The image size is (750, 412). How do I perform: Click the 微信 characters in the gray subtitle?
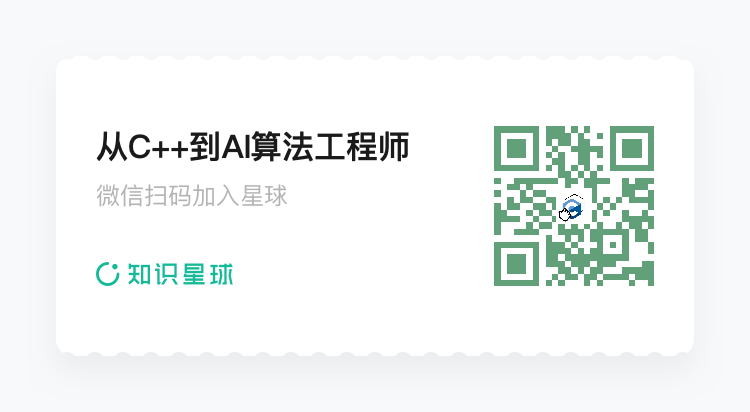coord(120,195)
